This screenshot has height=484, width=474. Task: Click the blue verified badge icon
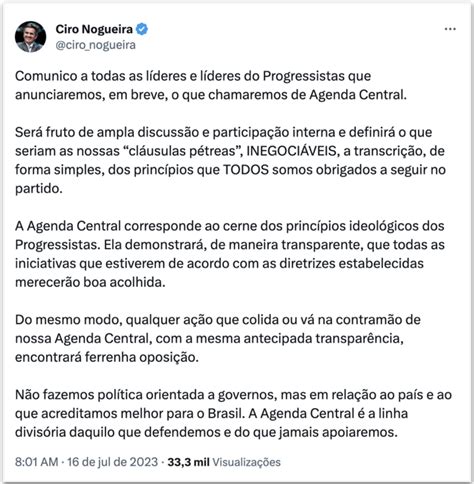coord(142,29)
